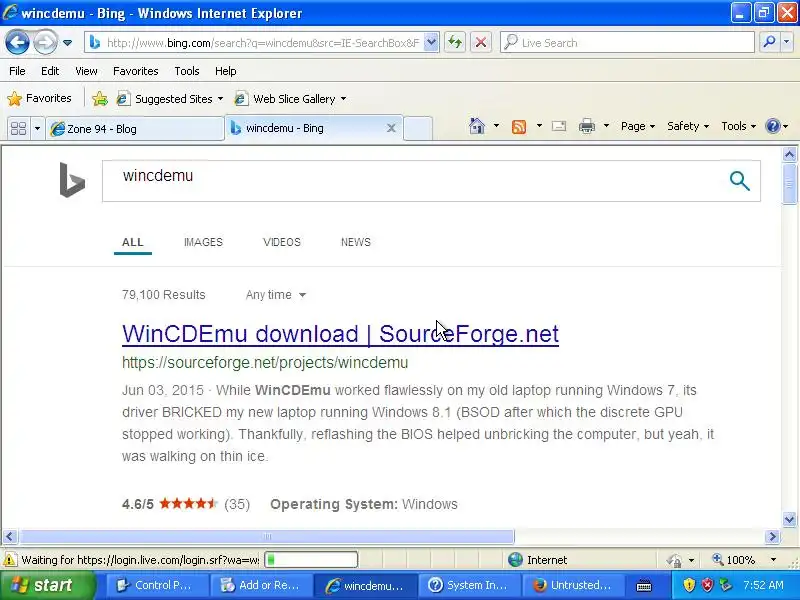The height and width of the screenshot is (600, 800).
Task: Run Live Search with the magnifier button
Action: [x=769, y=42]
